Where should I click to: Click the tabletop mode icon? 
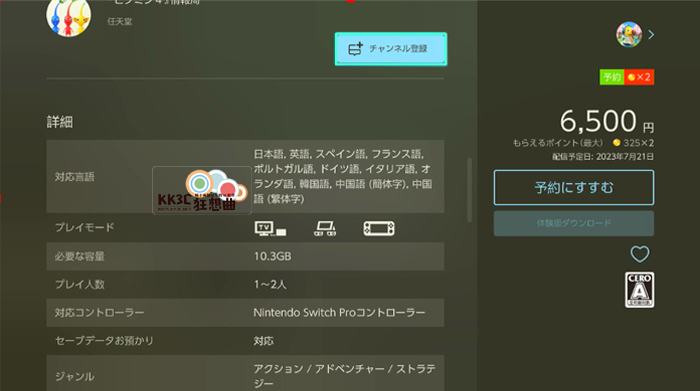click(325, 228)
